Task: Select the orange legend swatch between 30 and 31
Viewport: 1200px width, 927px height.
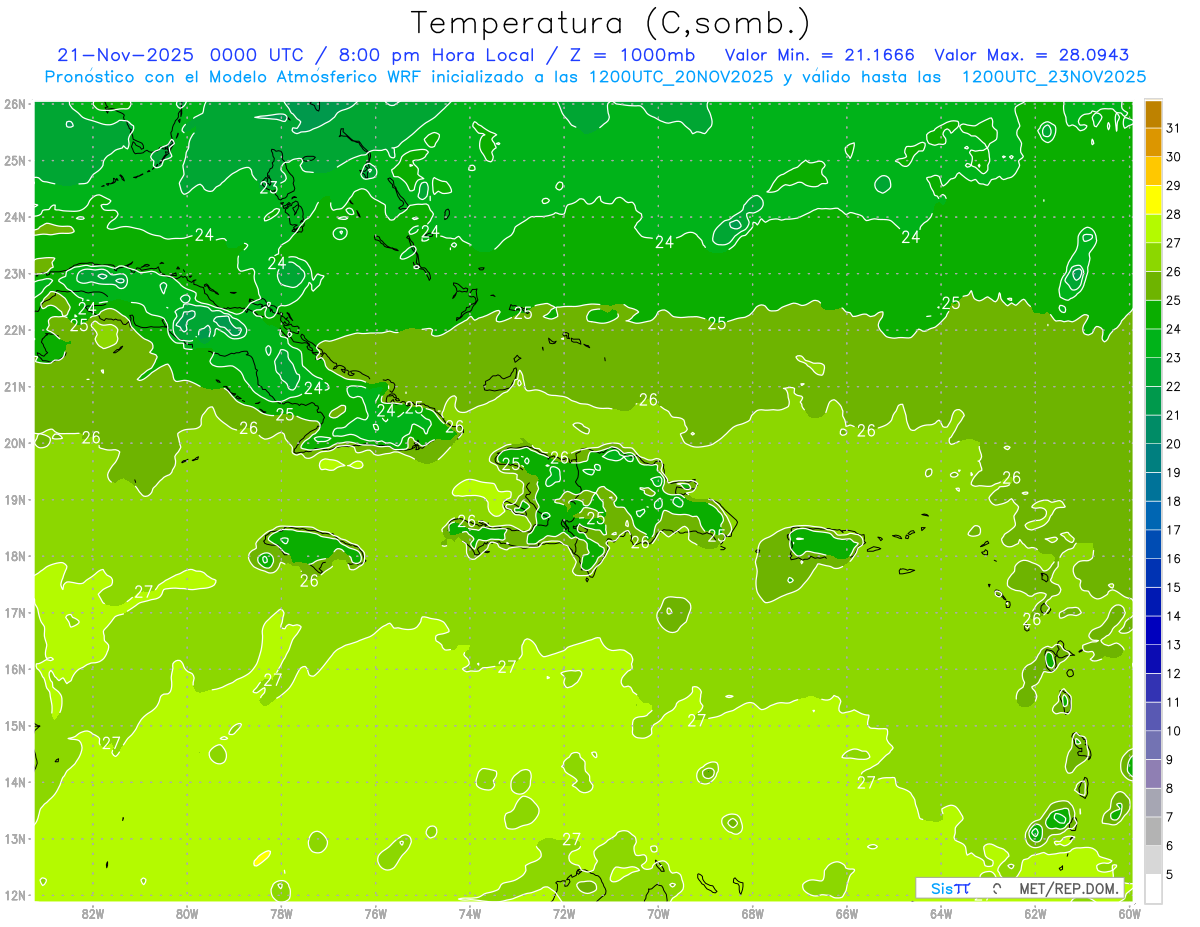Action: pyautogui.click(x=1153, y=143)
